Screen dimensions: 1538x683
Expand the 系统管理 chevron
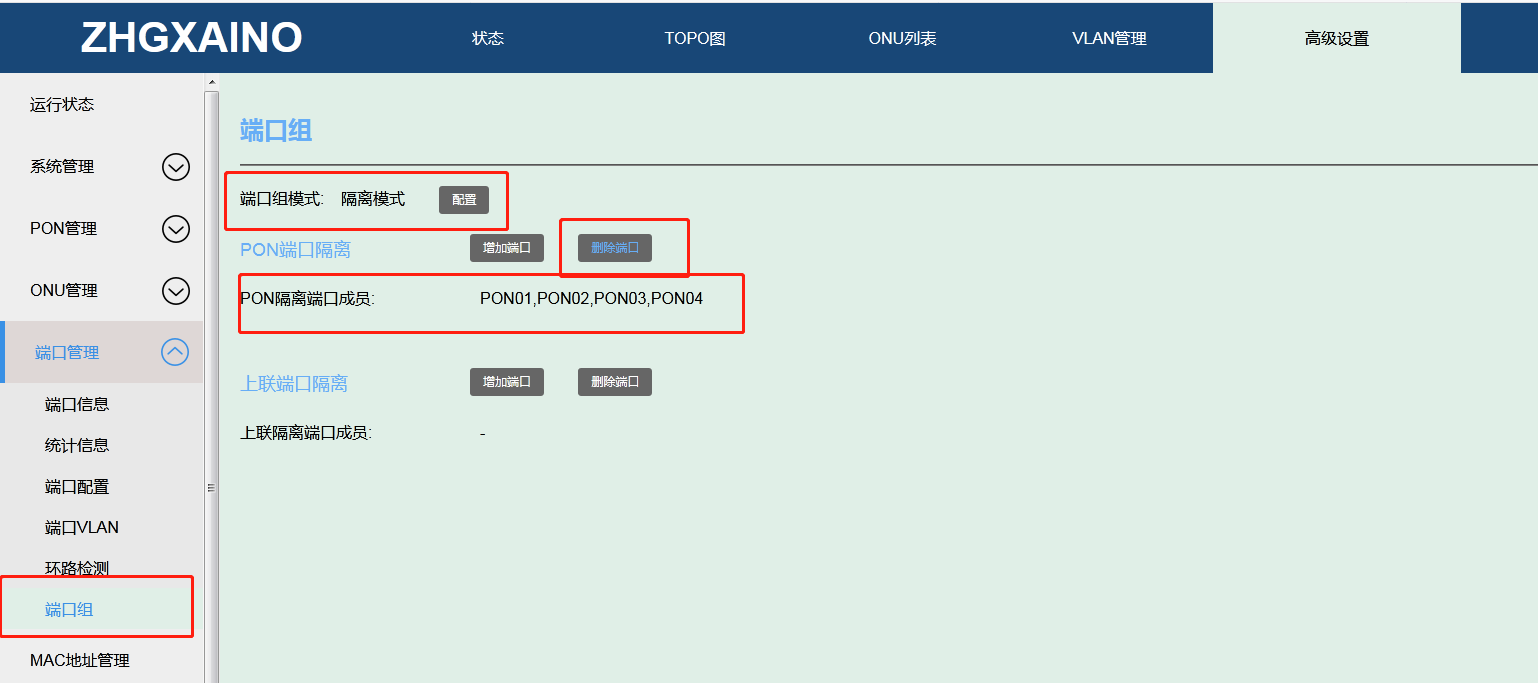tap(176, 167)
